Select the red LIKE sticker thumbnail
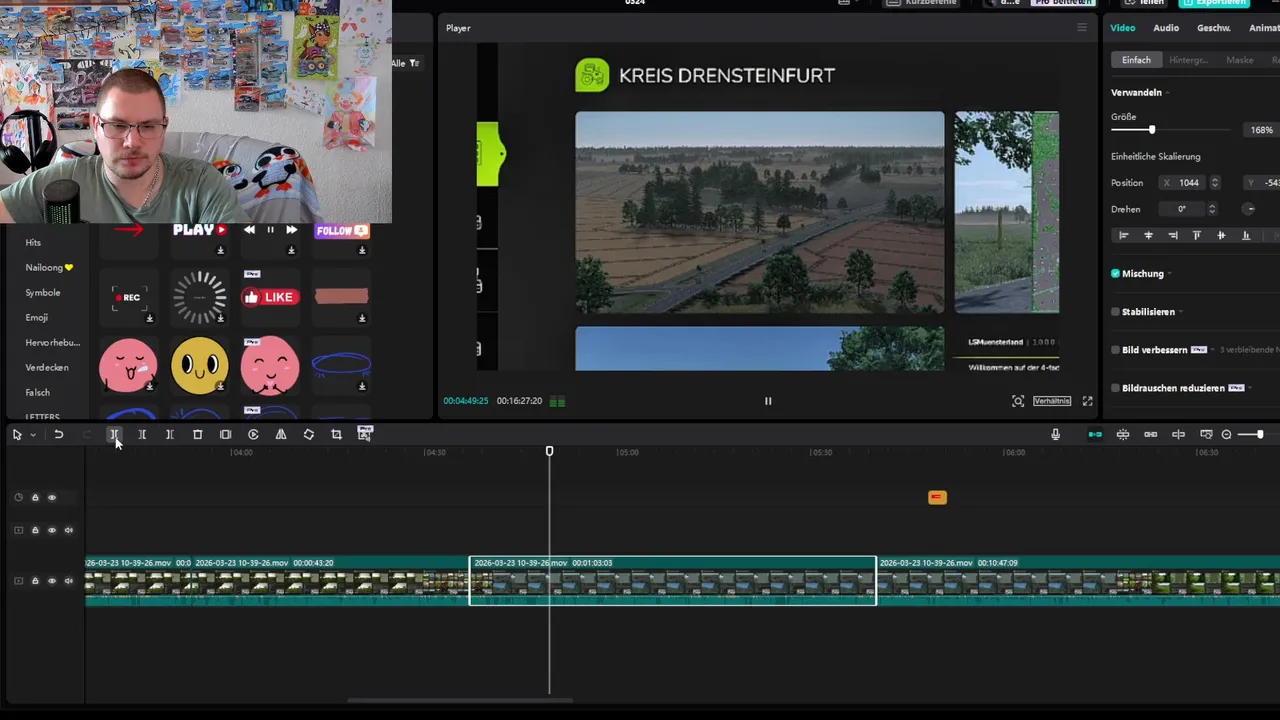Screen dimensions: 1280x720 270,296
